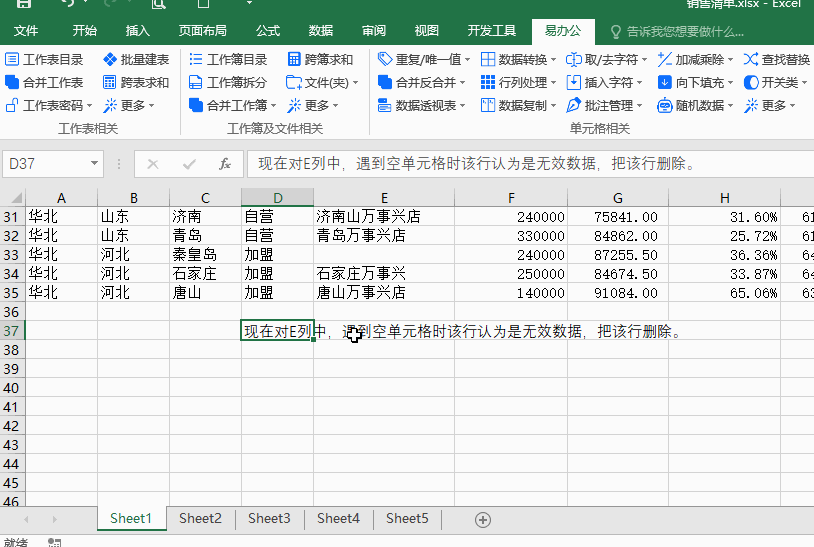814x547 pixels.
Task: Open 更多 in 工作表相关 group
Action: click(x=129, y=105)
